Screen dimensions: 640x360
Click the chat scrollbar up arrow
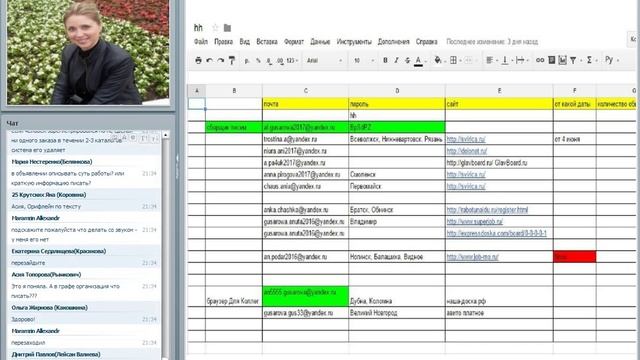pyautogui.click(x=165, y=135)
